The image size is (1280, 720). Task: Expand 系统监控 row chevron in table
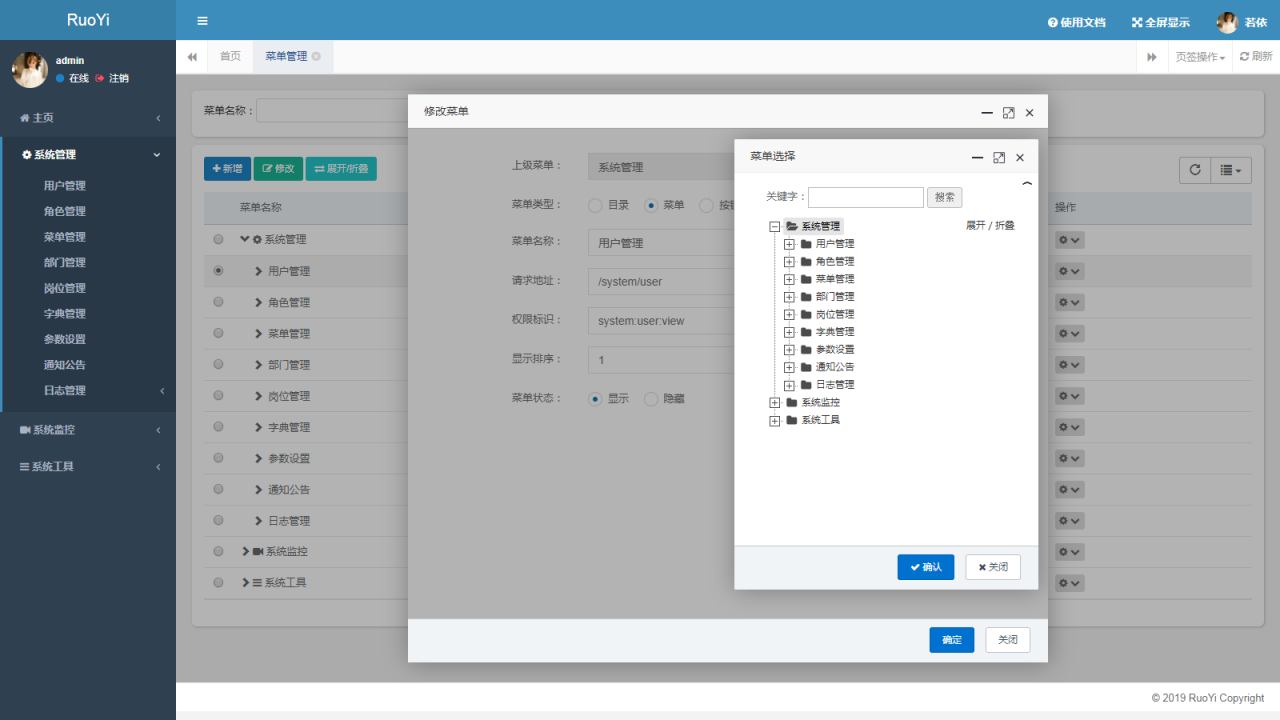(x=245, y=551)
